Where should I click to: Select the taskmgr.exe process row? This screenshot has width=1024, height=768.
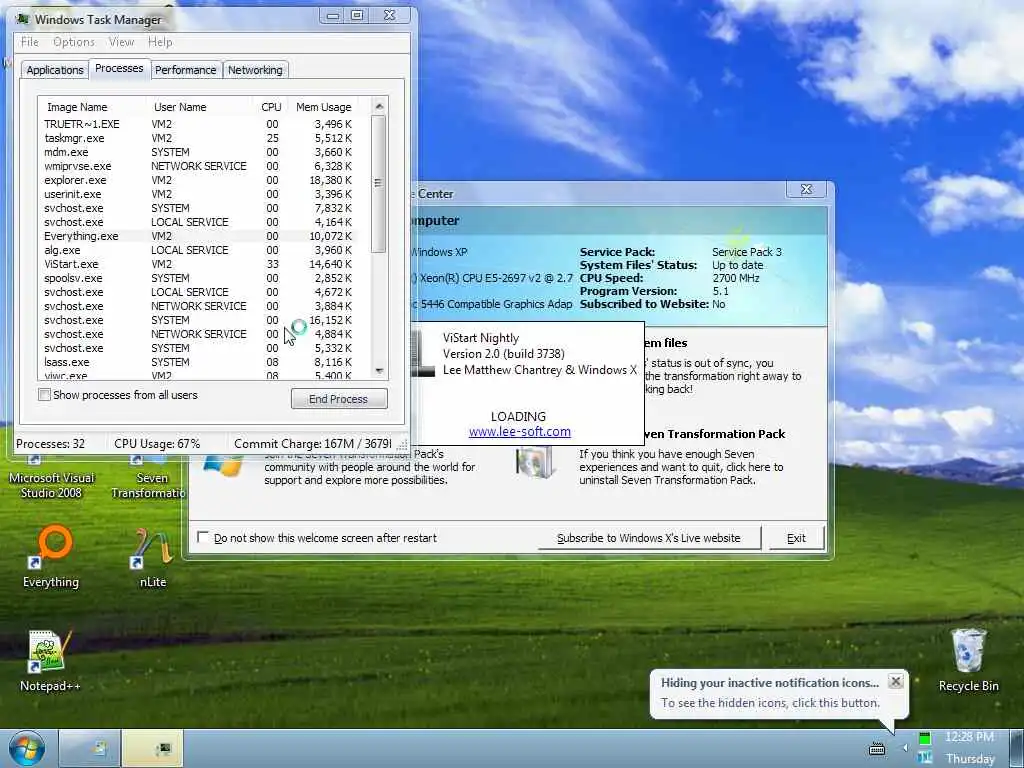199,138
